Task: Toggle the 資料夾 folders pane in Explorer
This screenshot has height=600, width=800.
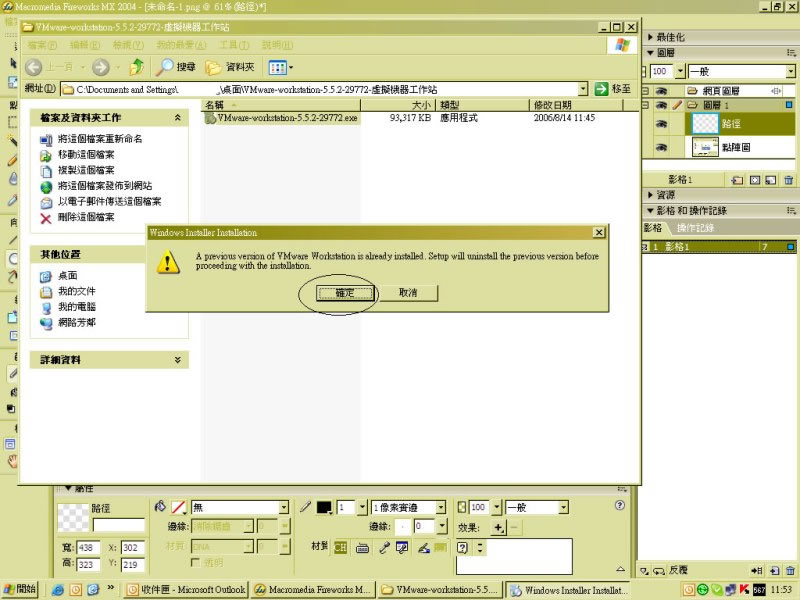Action: [x=230, y=67]
